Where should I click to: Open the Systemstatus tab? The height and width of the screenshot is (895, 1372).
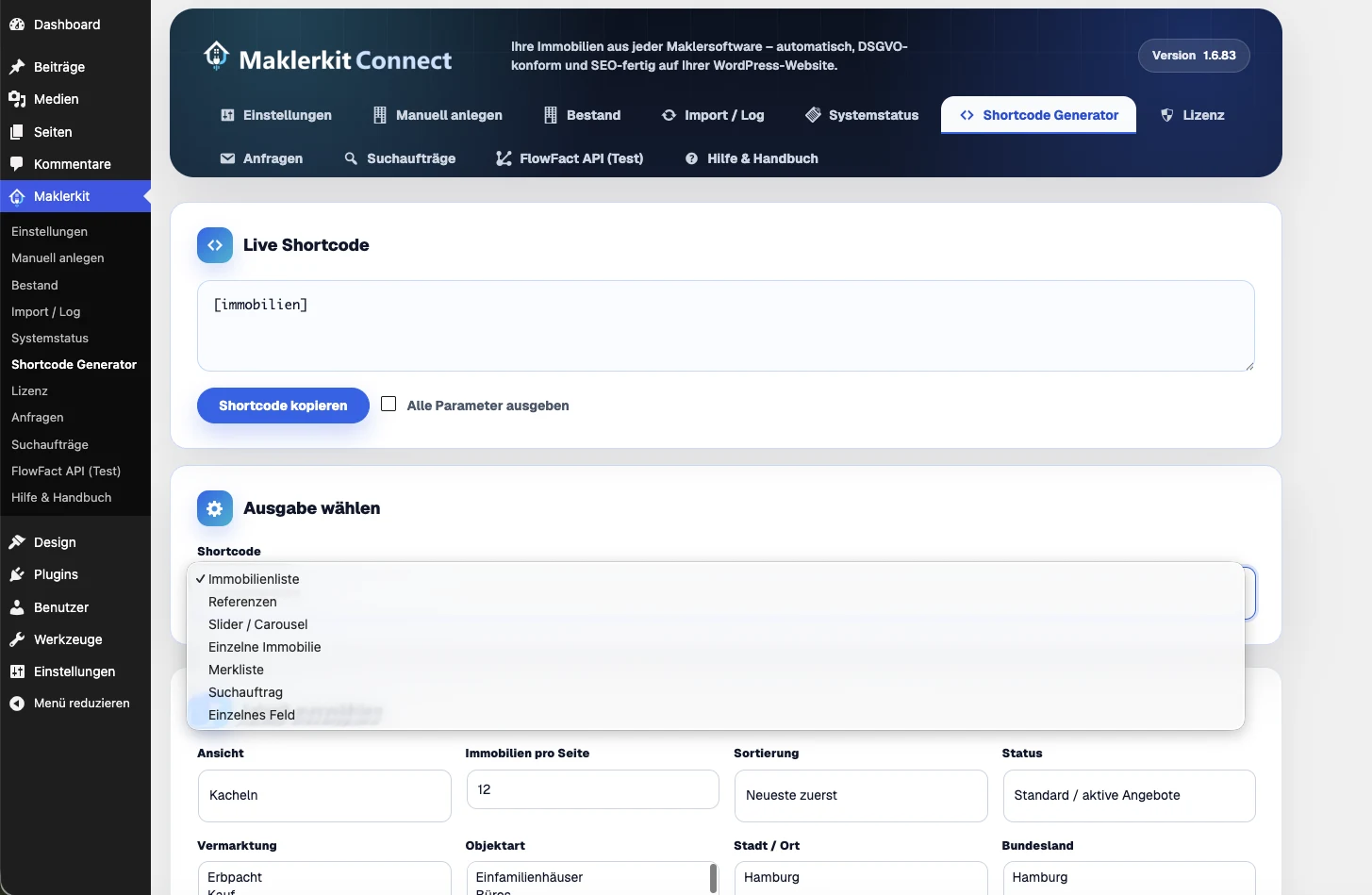(x=862, y=115)
